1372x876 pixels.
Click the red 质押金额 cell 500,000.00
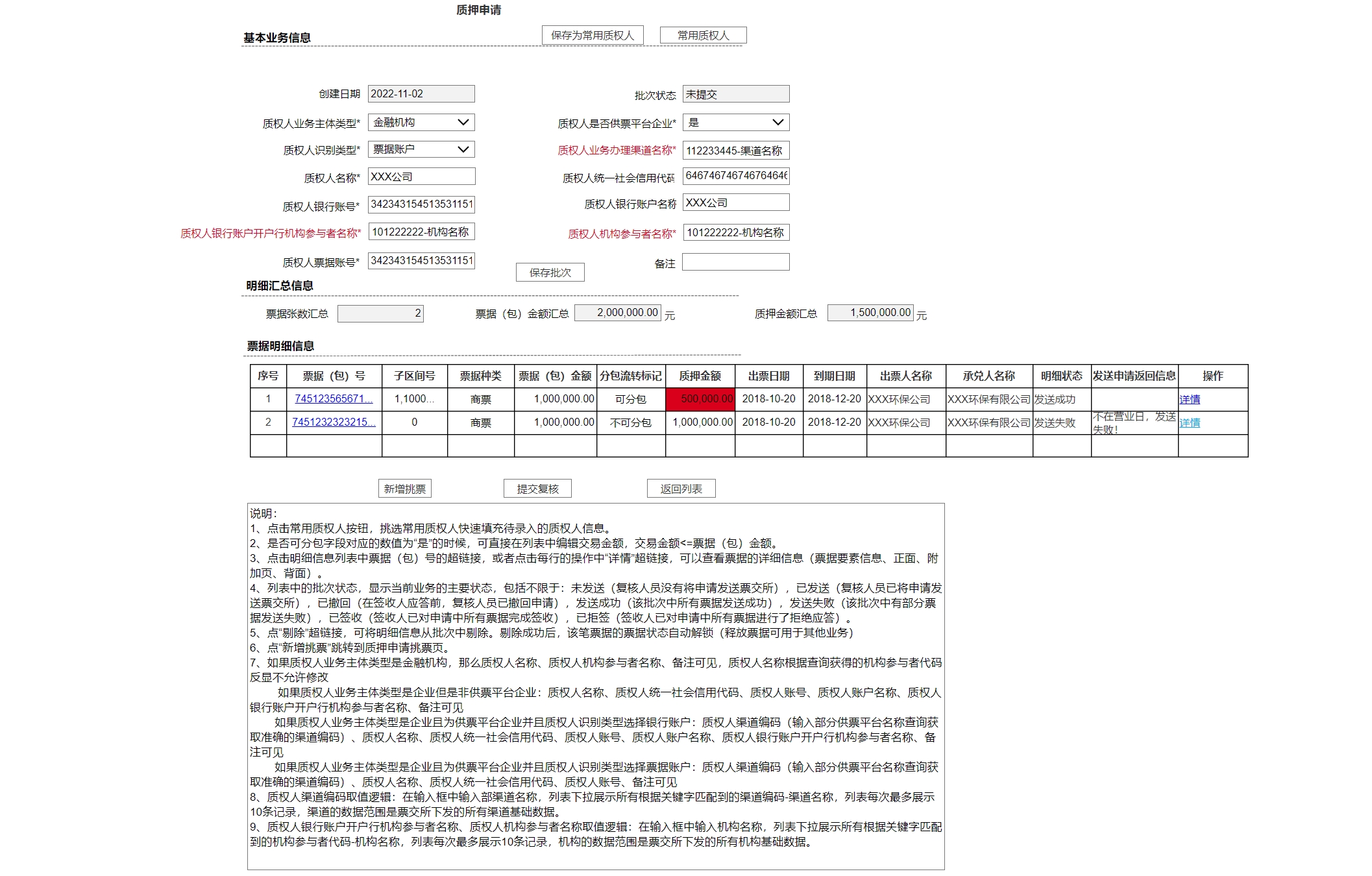coord(700,399)
